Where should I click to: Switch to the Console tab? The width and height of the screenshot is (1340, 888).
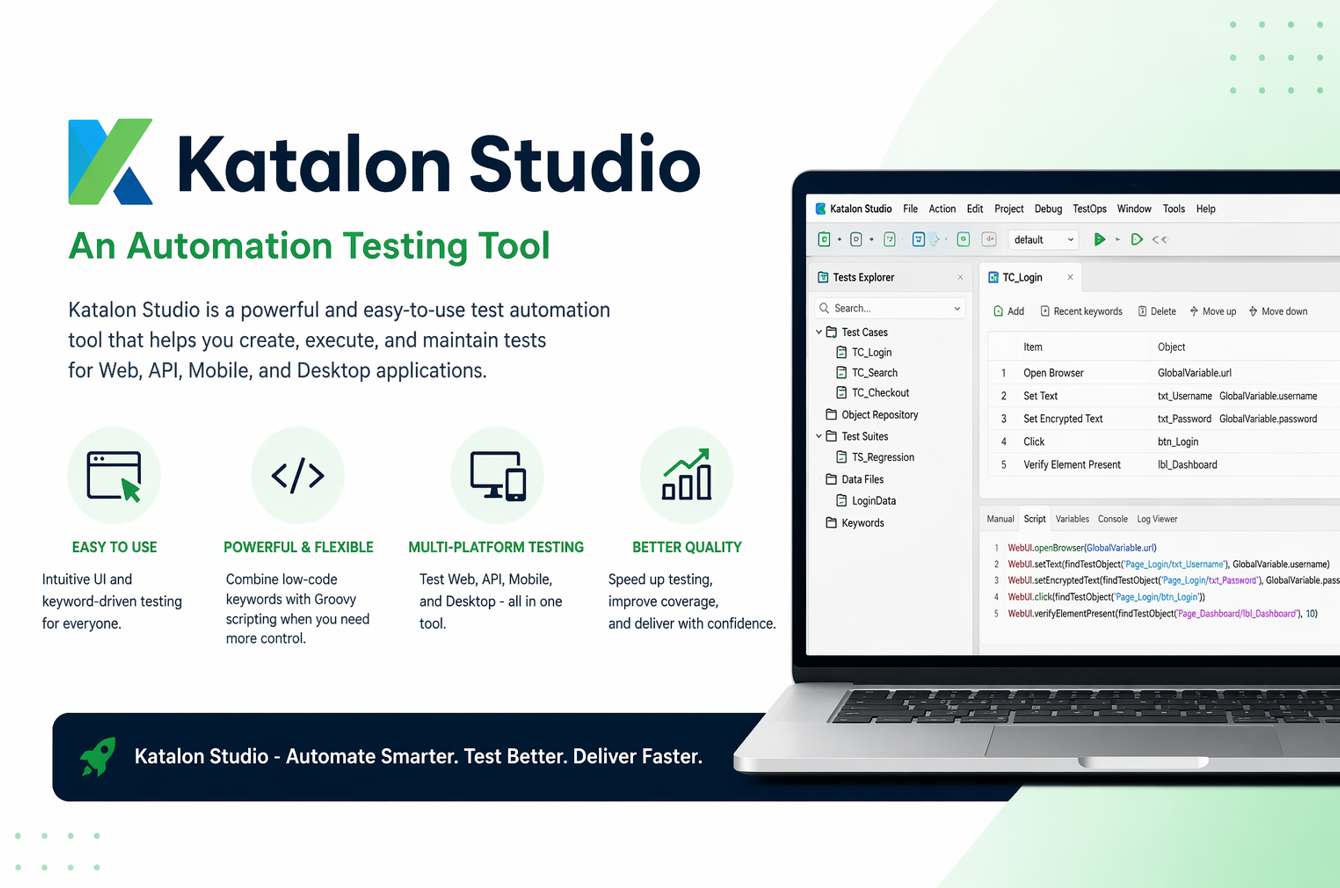click(x=1113, y=519)
